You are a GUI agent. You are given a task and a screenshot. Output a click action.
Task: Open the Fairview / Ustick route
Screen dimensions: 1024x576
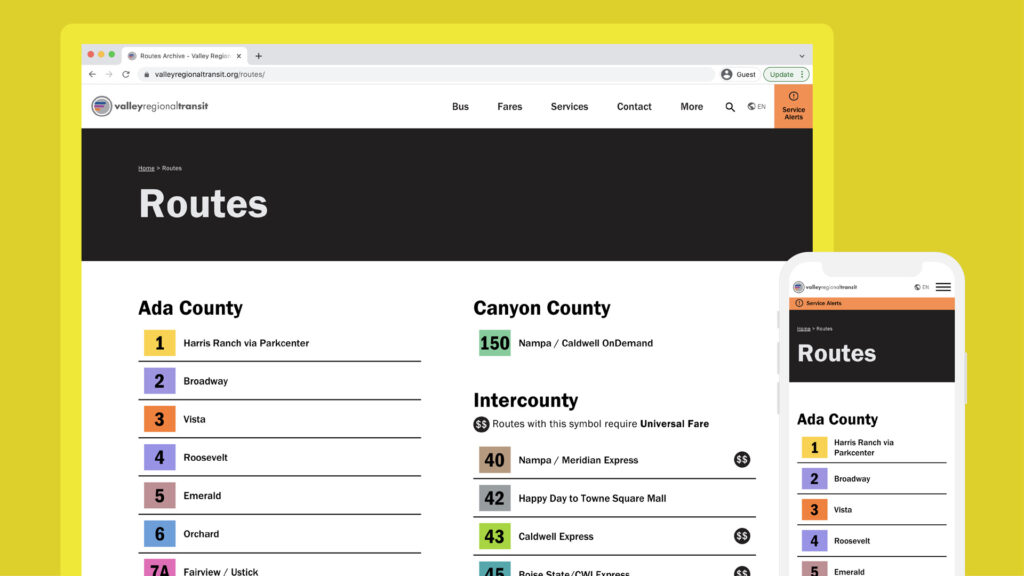221,571
